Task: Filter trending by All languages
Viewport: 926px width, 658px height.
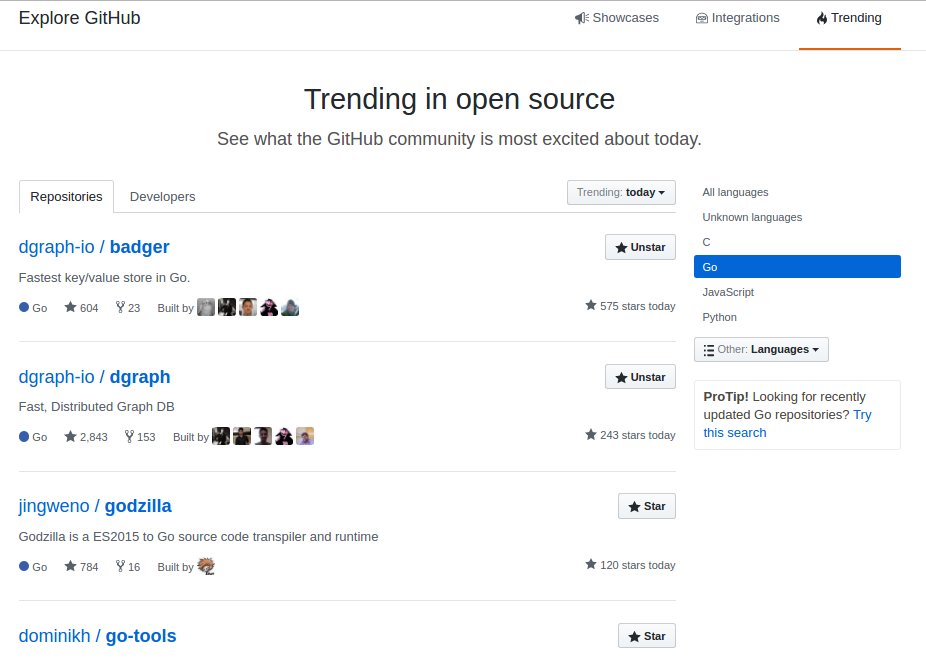Action: (x=735, y=193)
